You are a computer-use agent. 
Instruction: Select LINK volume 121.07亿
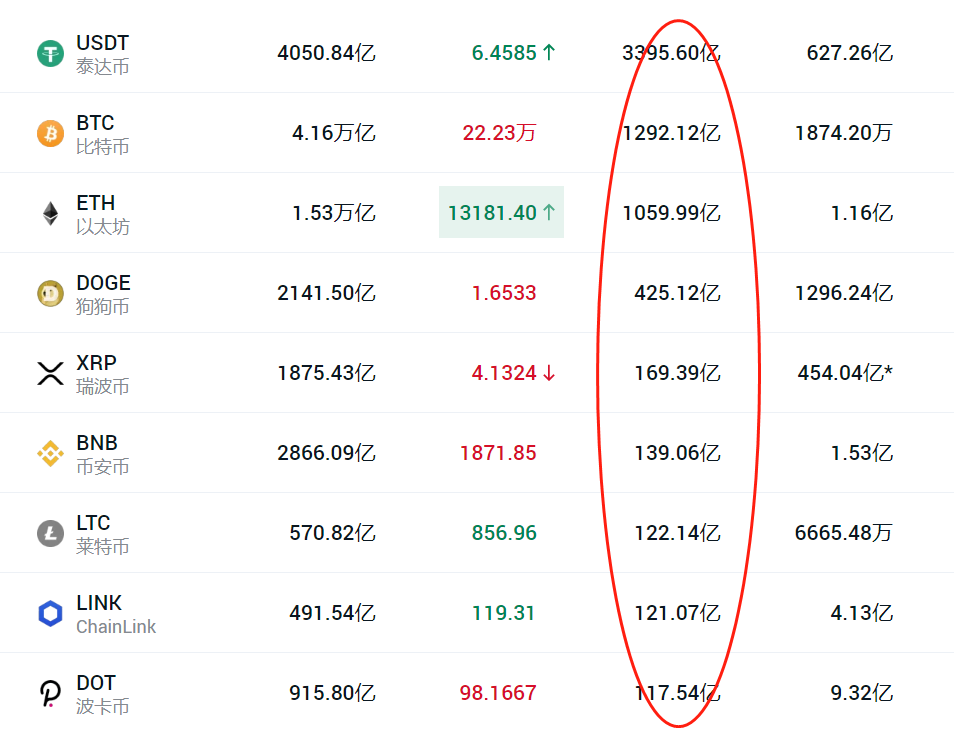click(x=678, y=613)
